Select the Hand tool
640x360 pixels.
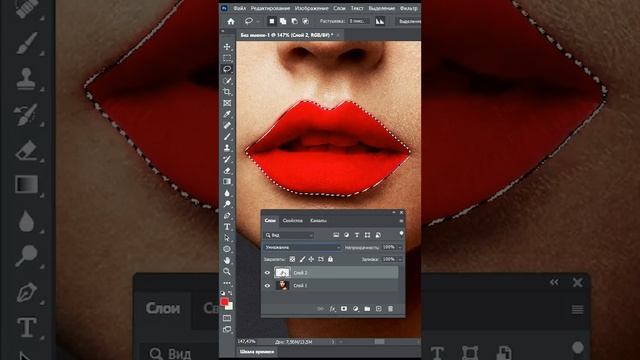click(227, 260)
